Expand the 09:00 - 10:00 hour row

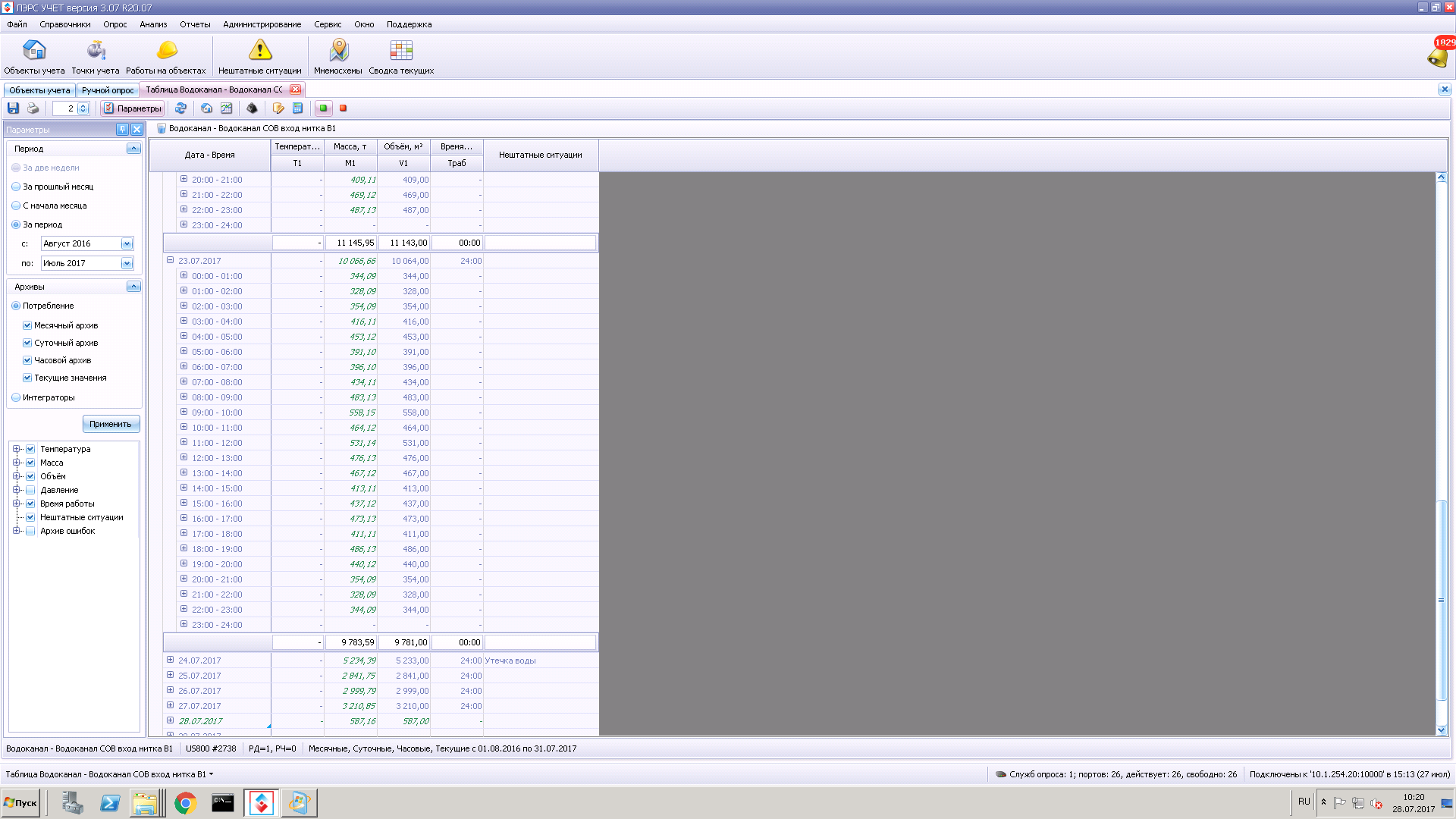coord(184,412)
